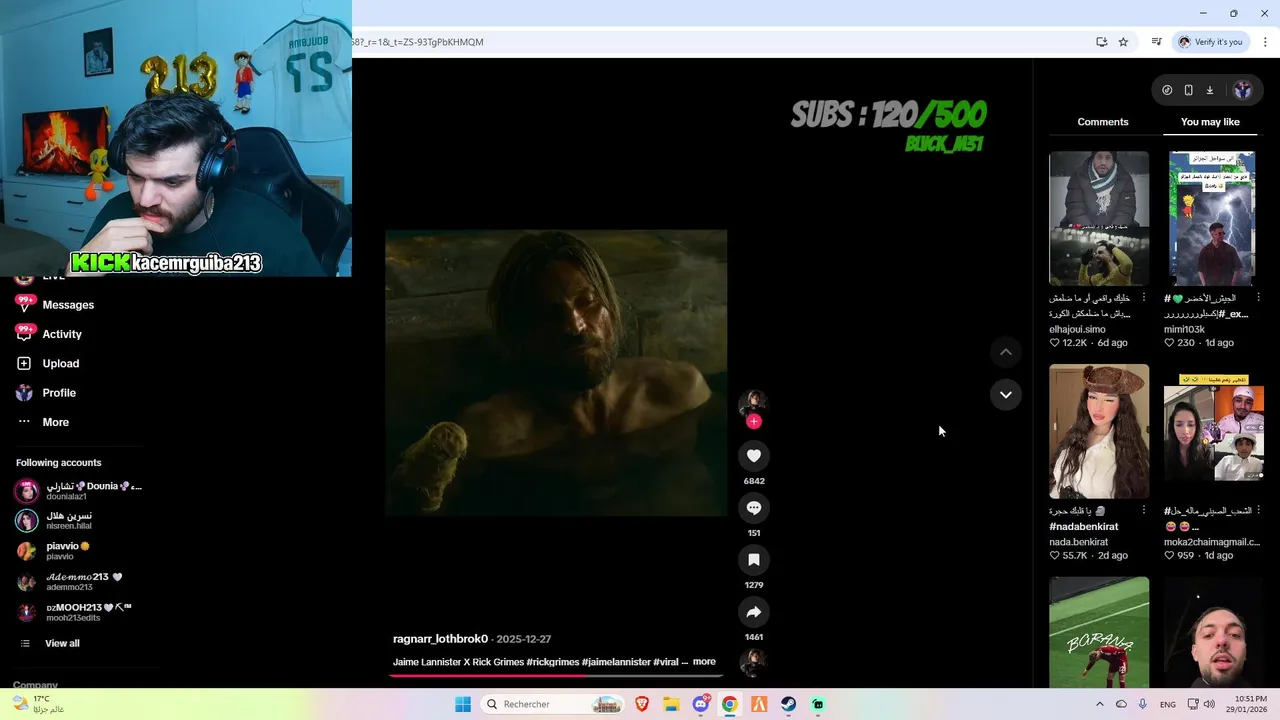Expand the caption with more link

[x=704, y=662]
